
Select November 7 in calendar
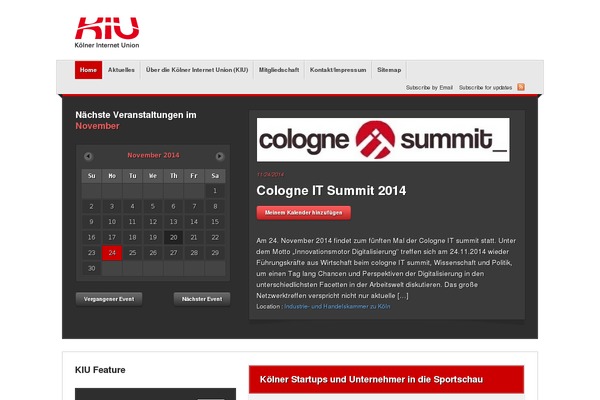click(x=194, y=206)
